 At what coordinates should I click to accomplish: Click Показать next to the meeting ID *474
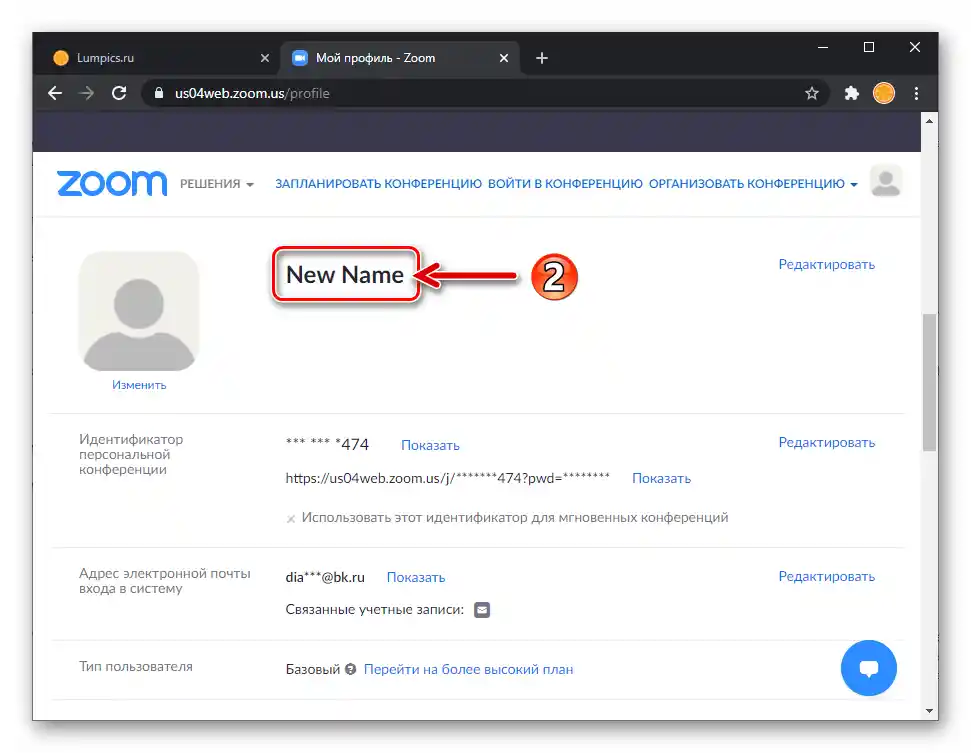(x=430, y=445)
